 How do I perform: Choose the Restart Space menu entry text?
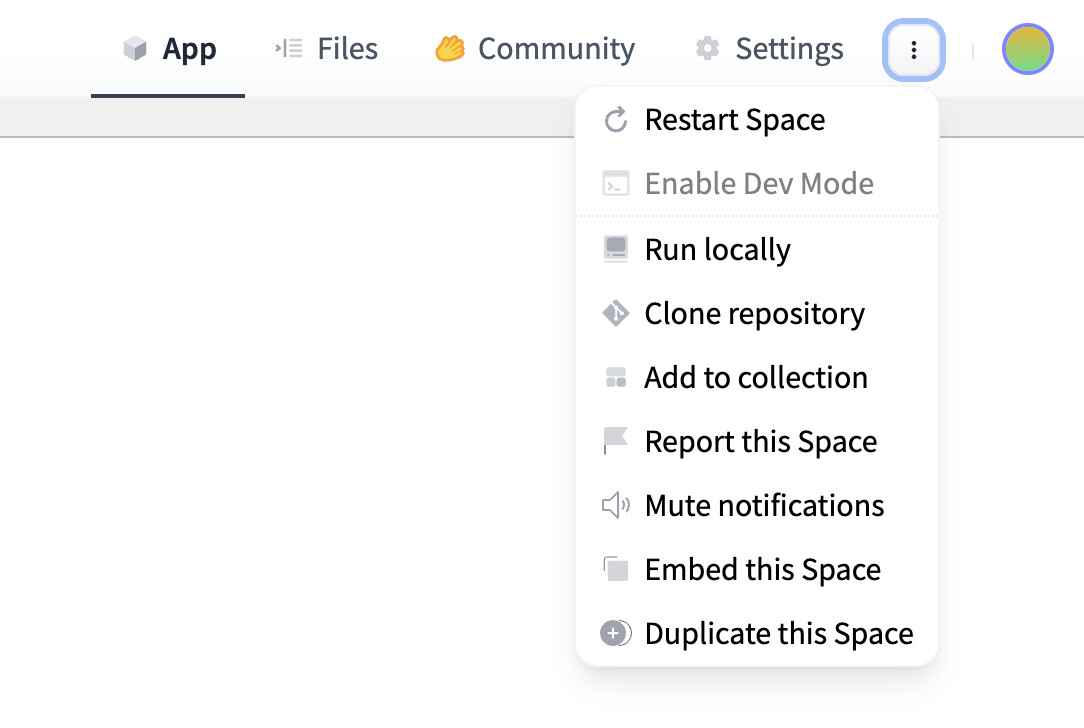point(735,120)
